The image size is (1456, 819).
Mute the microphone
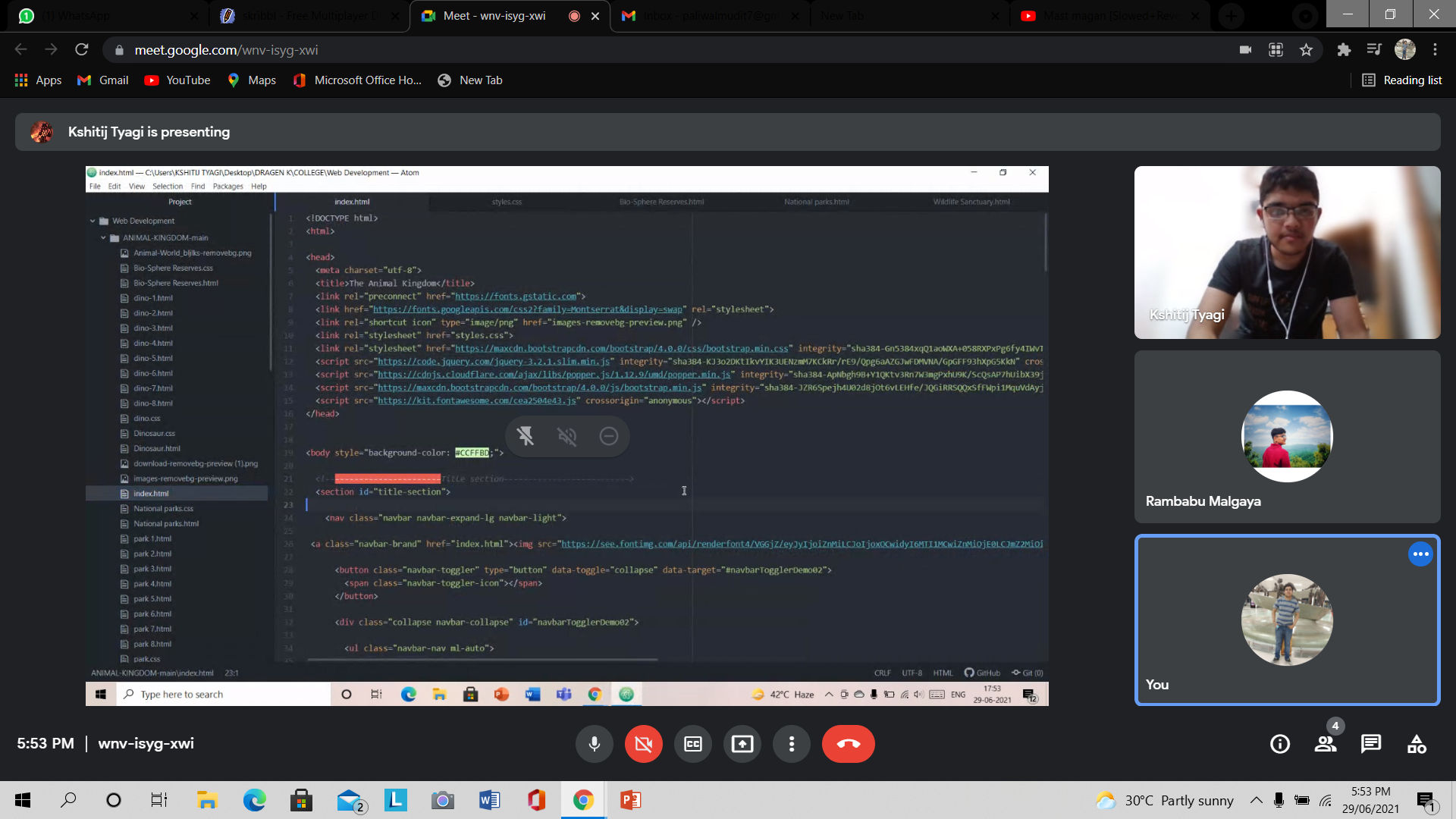coord(595,744)
